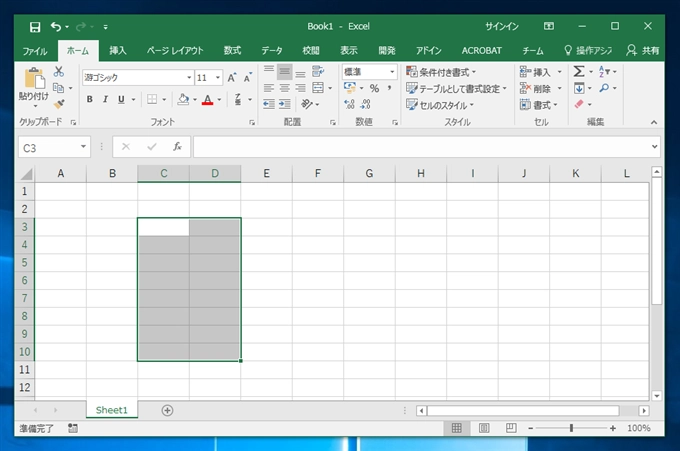680x451 pixels.
Task: Open the number format dropdown
Action: point(392,72)
